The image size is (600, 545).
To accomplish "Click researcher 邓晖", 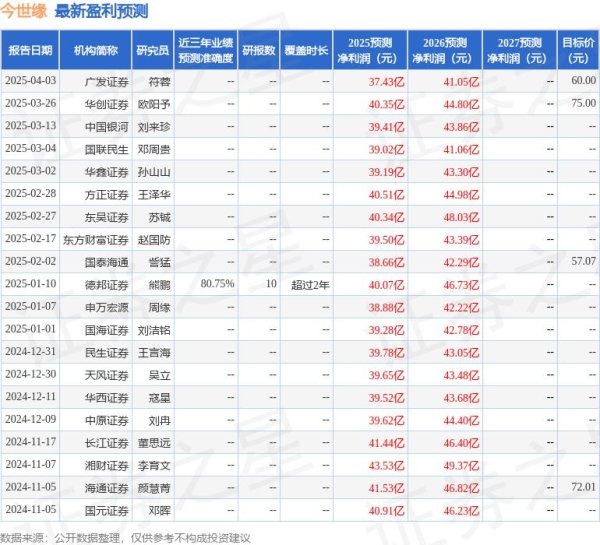I will tap(159, 511).
